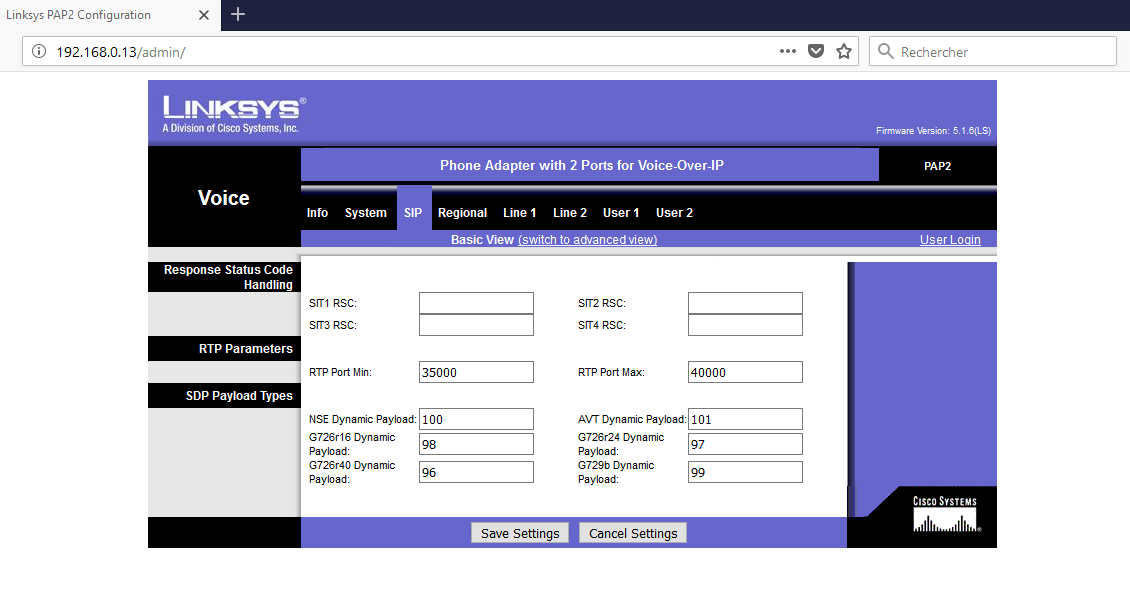The width and height of the screenshot is (1130, 592).
Task: Open a new browser tab with plus icon
Action: tap(237, 14)
